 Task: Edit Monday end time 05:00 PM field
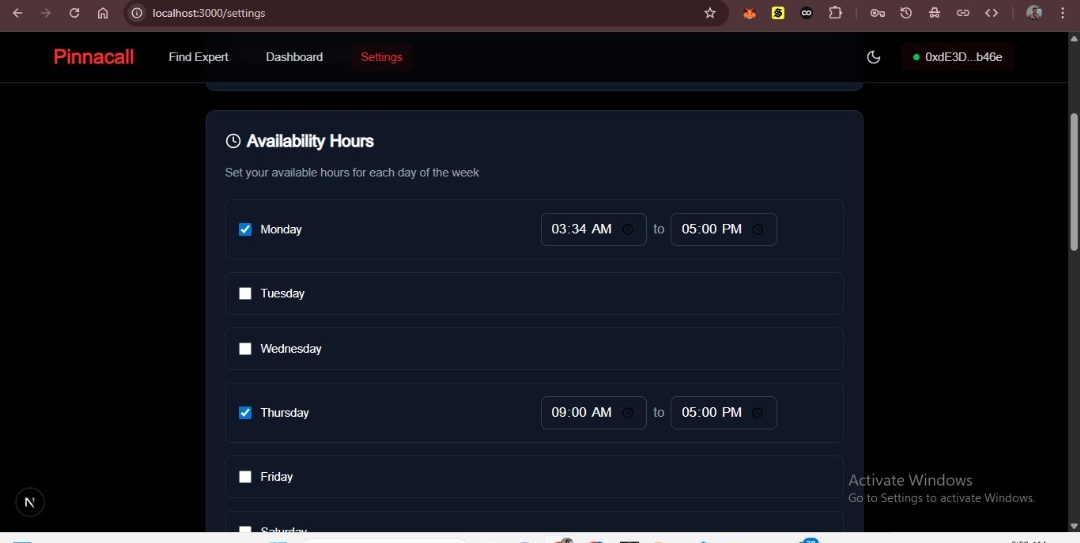(x=723, y=229)
